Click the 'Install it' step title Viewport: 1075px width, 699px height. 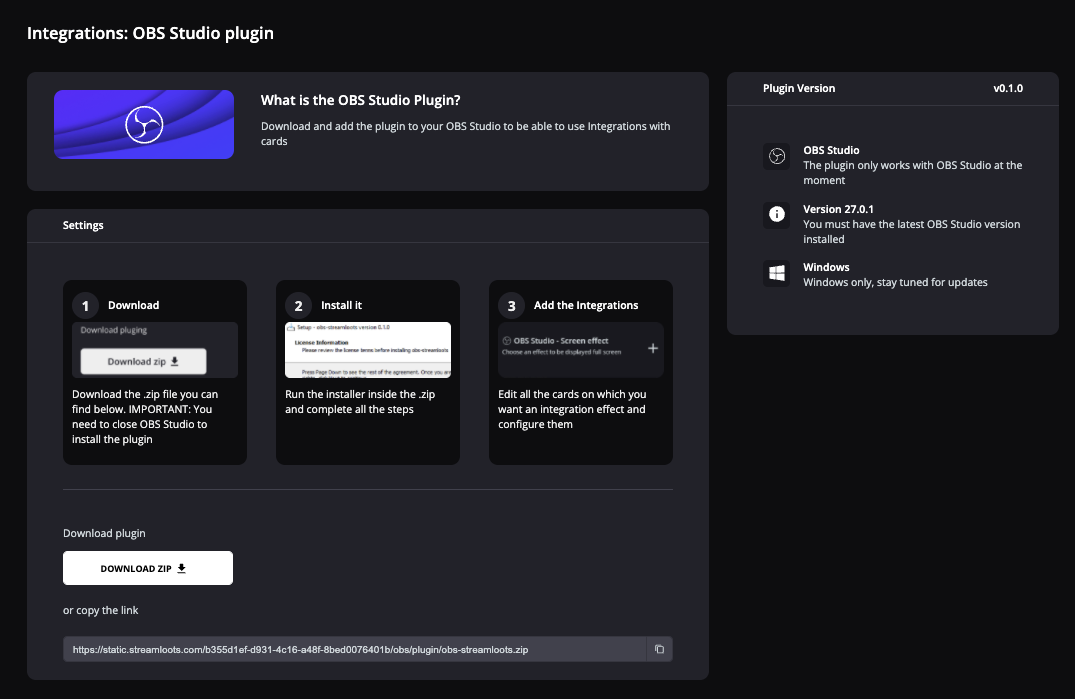(341, 306)
